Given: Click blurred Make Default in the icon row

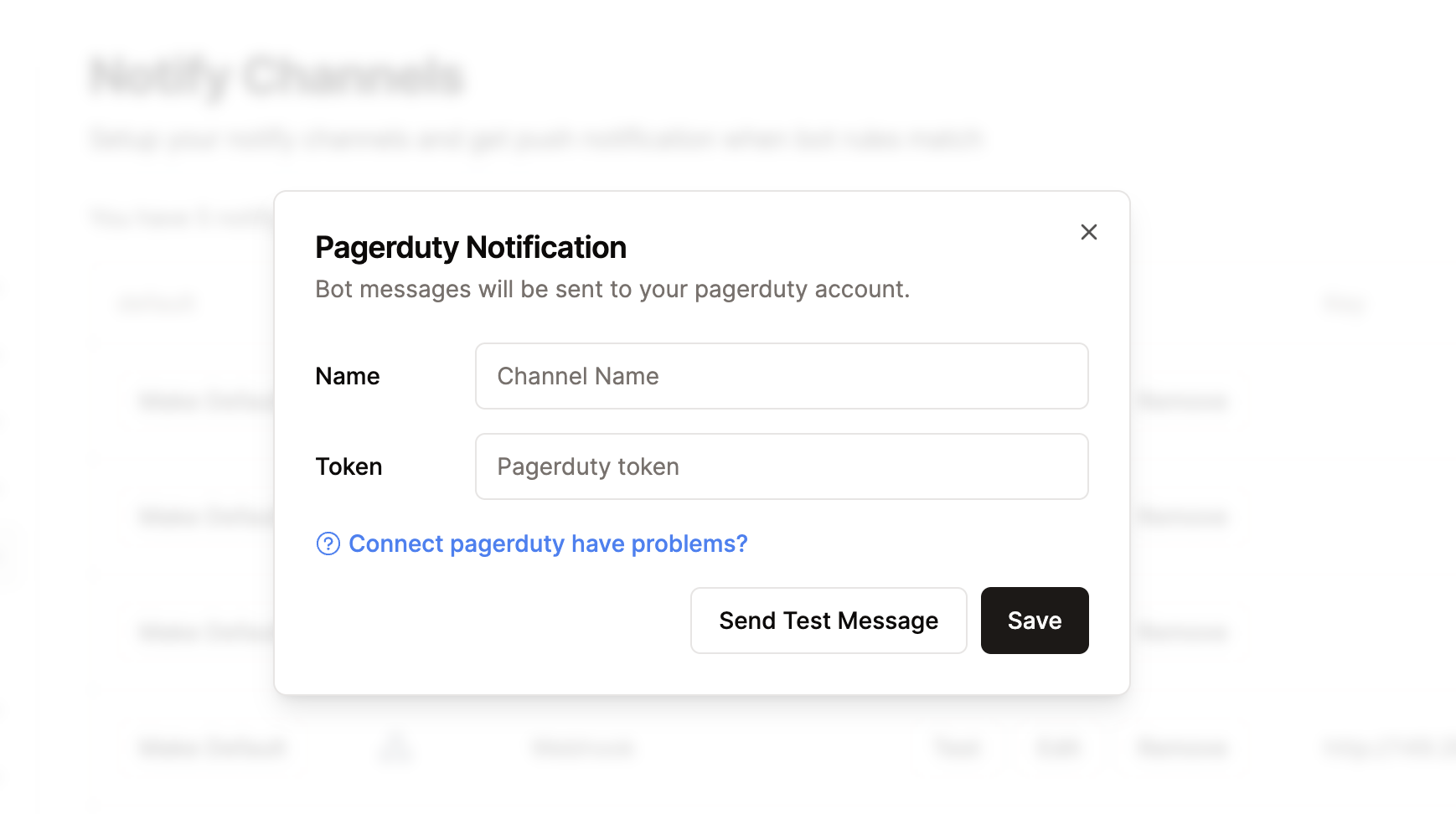Looking at the screenshot, I should (213, 747).
